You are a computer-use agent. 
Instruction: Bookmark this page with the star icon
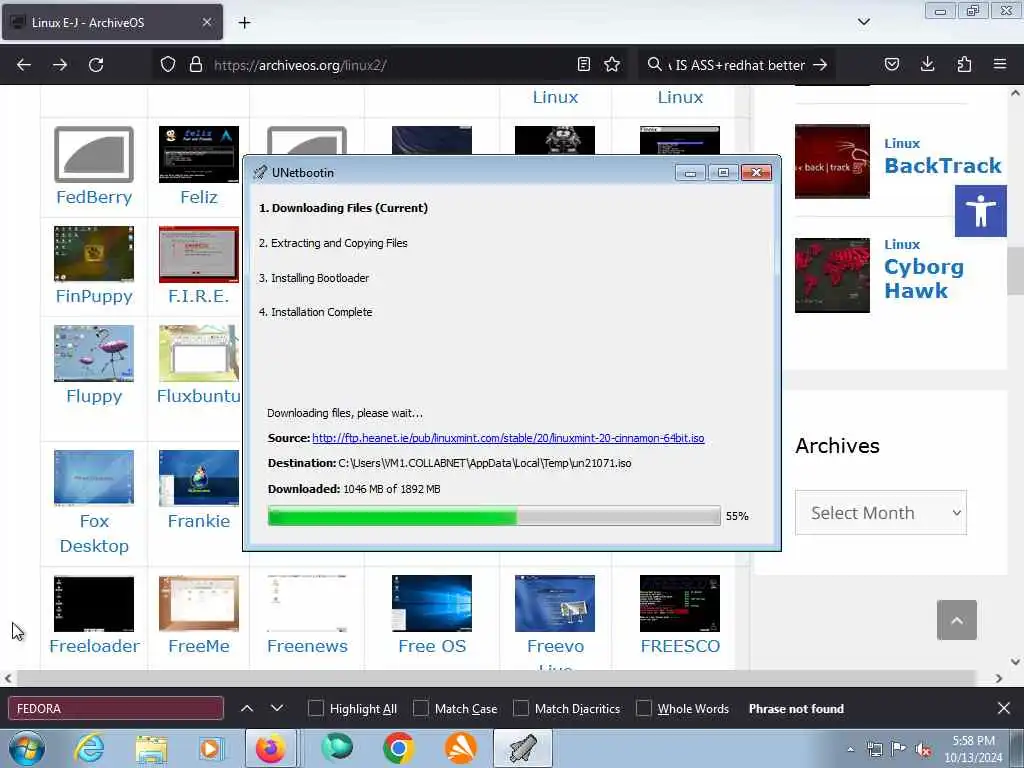point(612,65)
